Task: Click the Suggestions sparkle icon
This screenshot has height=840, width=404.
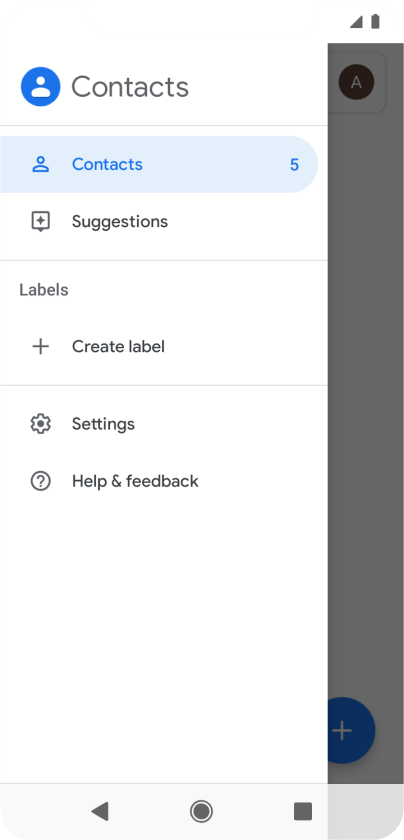Action: [x=41, y=221]
